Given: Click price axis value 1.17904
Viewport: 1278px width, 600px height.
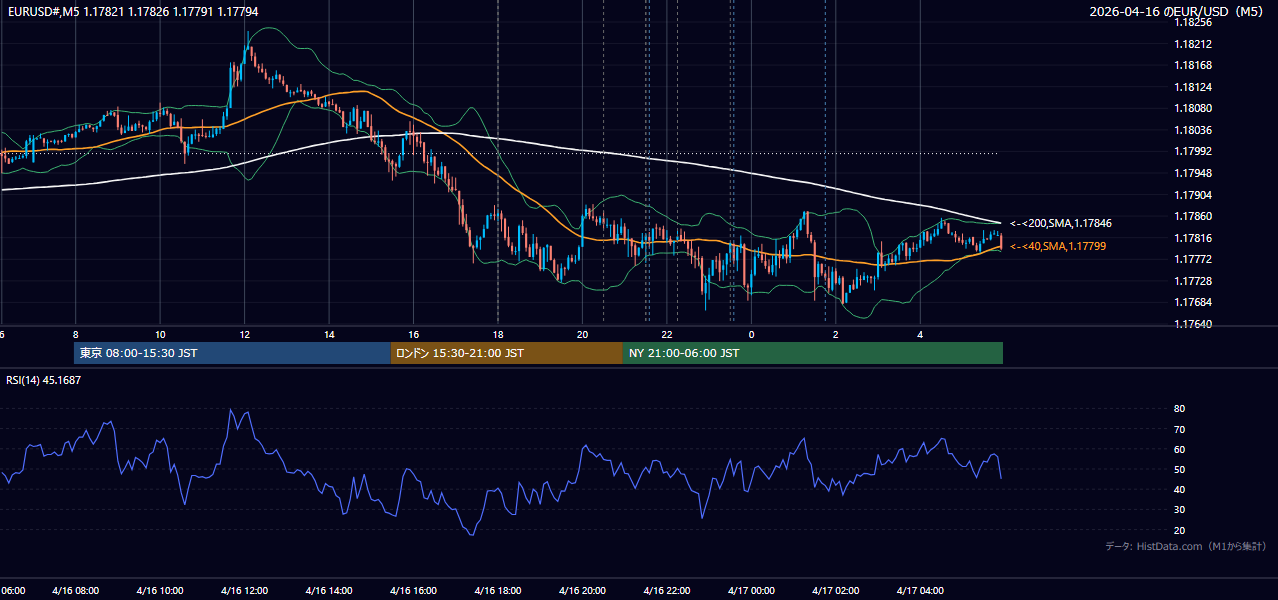Looking at the screenshot, I should point(1193,195).
